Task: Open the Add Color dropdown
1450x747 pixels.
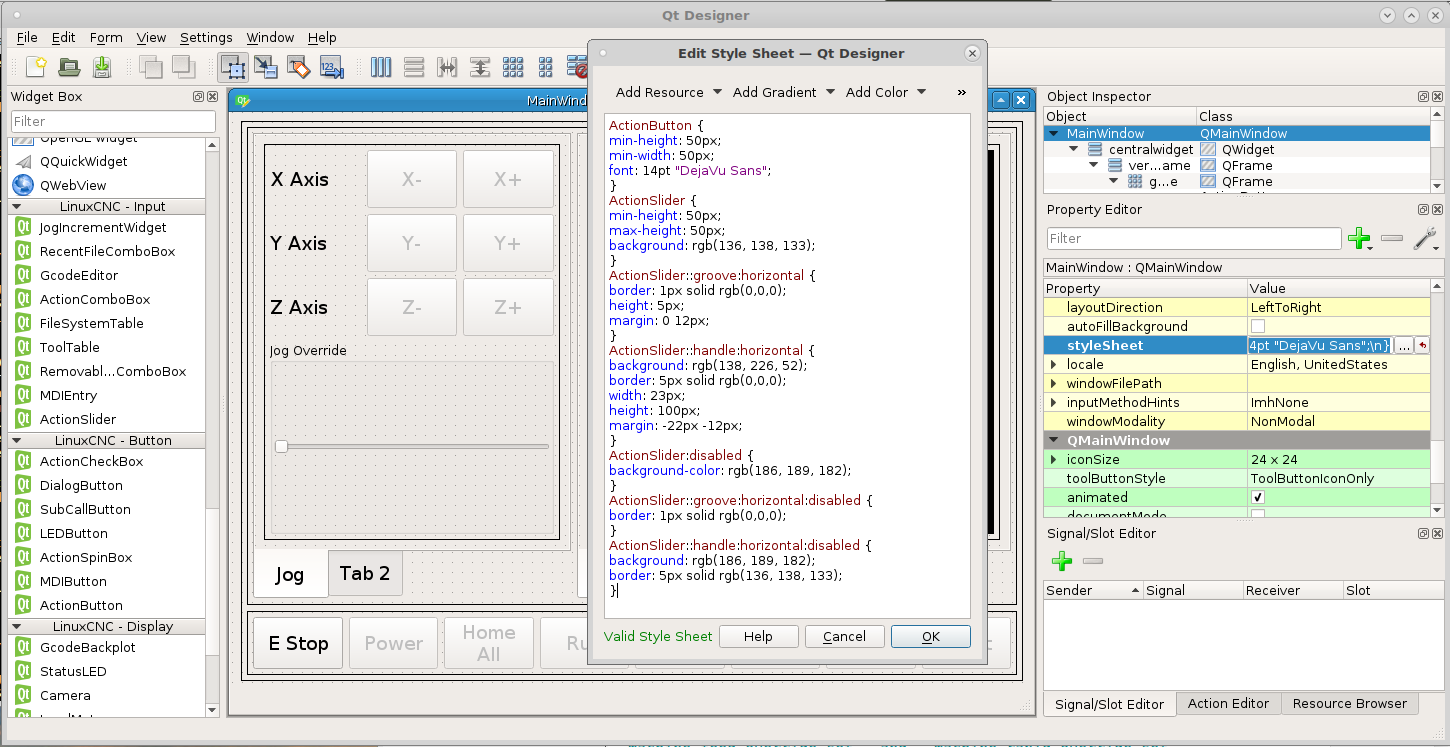Action: point(886,92)
